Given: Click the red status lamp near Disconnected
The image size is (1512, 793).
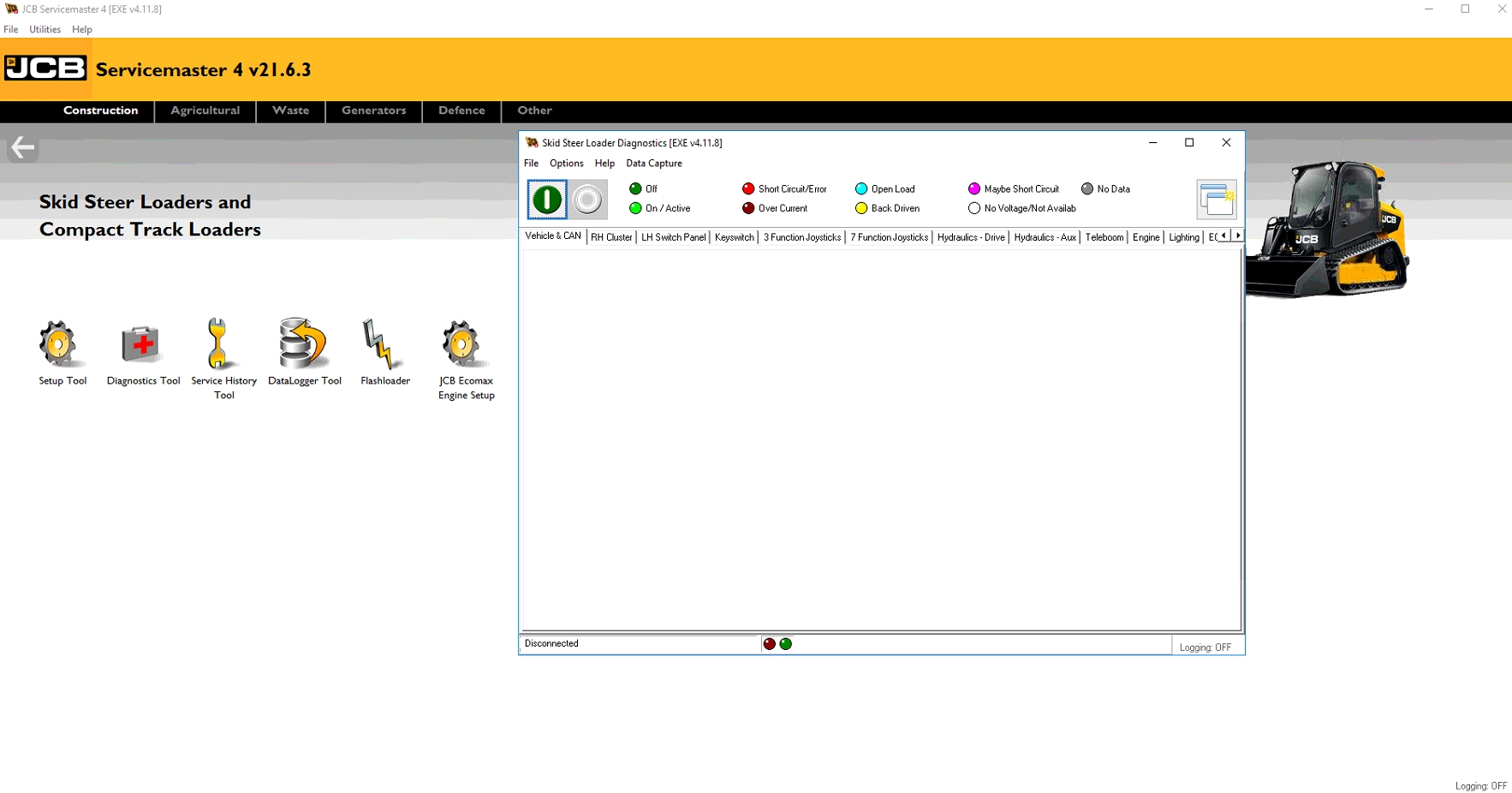Looking at the screenshot, I should pos(769,643).
